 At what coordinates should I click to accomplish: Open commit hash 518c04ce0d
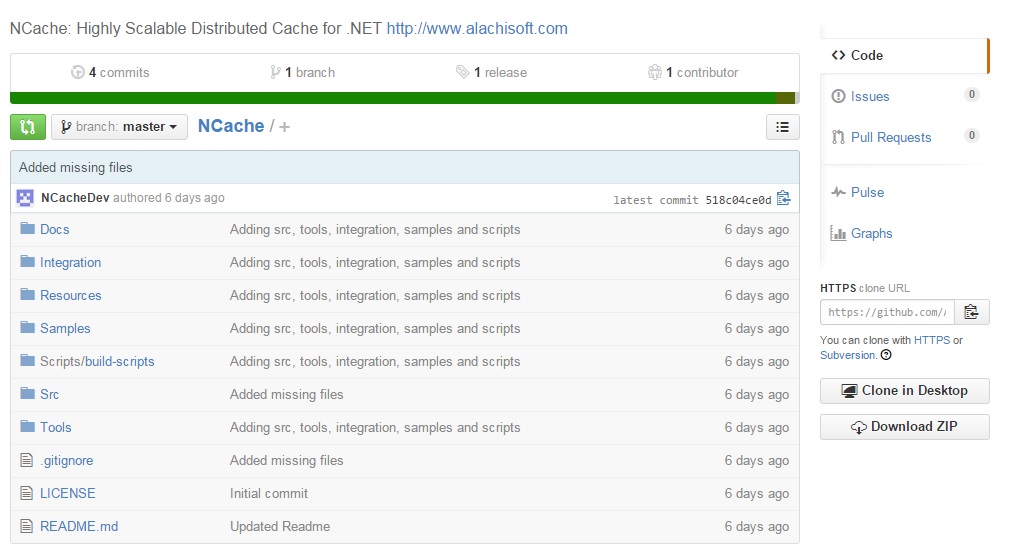[x=738, y=200]
